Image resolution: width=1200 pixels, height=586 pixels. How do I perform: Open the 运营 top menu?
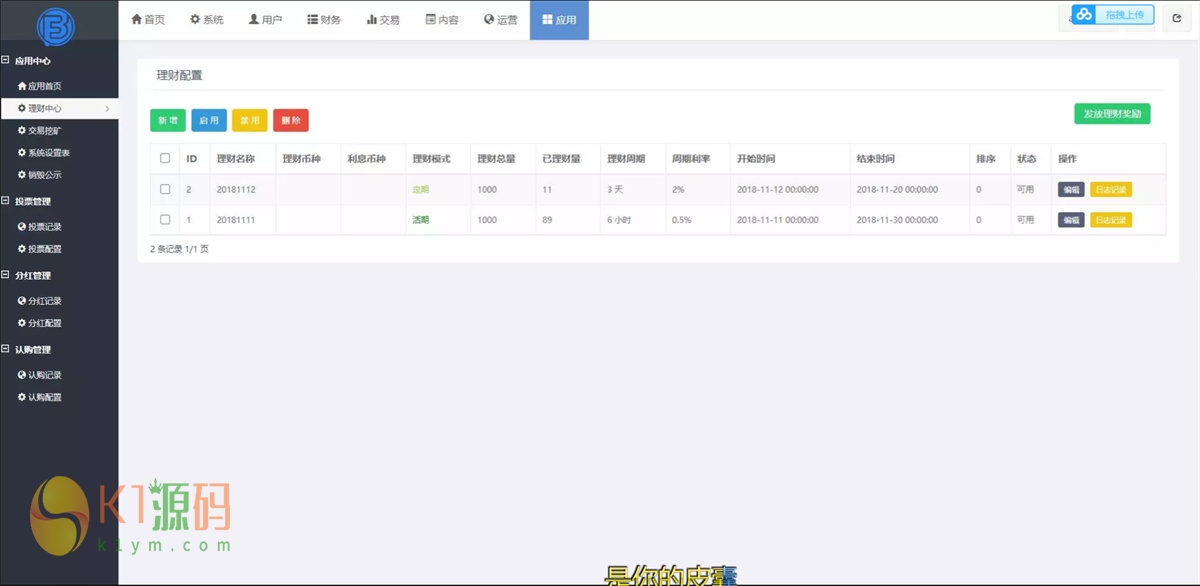point(500,20)
